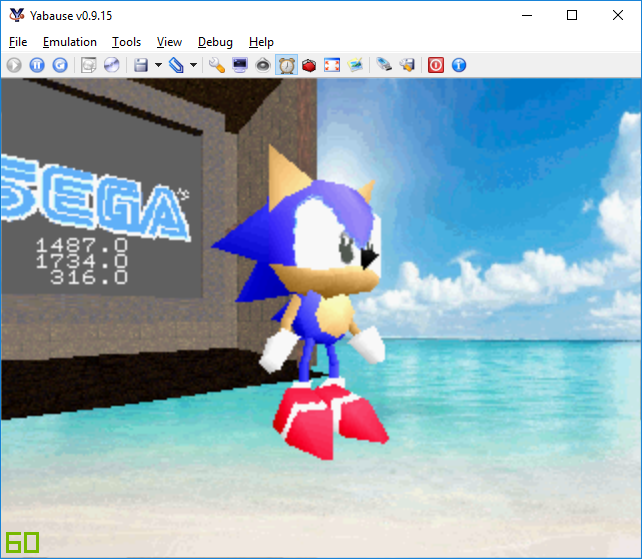Image resolution: width=642 pixels, height=559 pixels.
Task: Close the Yabause window
Action: coord(618,15)
